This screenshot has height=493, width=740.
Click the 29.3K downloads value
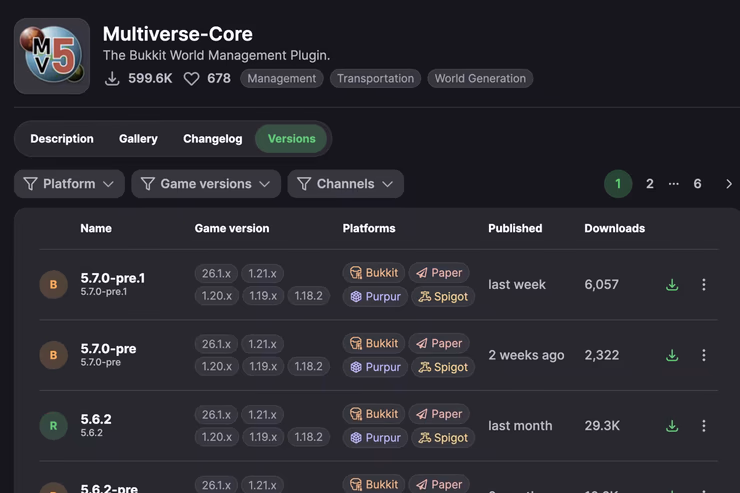602,426
